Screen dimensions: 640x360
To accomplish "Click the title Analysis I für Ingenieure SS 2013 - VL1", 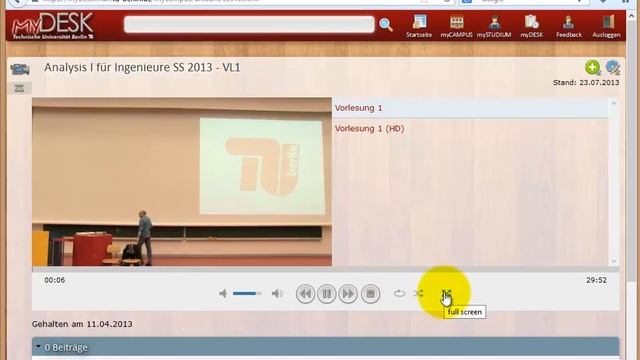I will 142,67.
